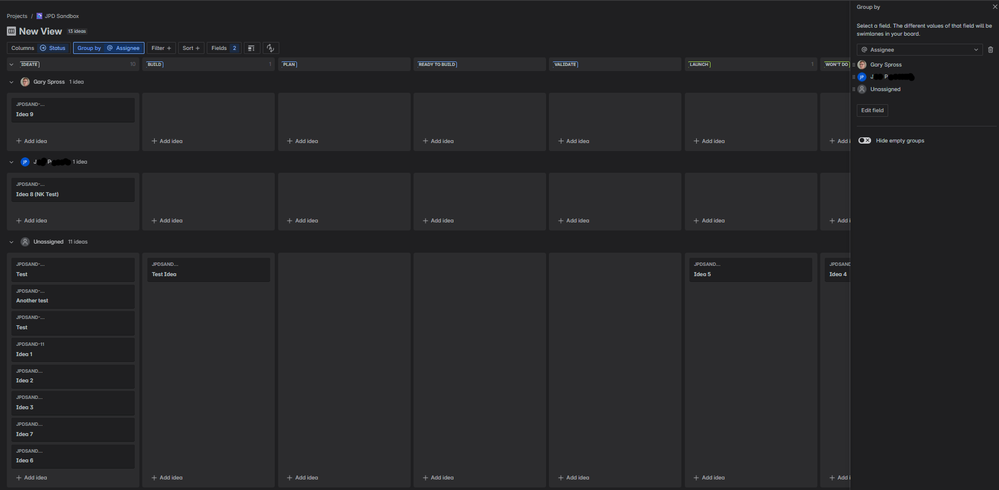Click the 13 ideas count badge

pyautogui.click(x=76, y=31)
